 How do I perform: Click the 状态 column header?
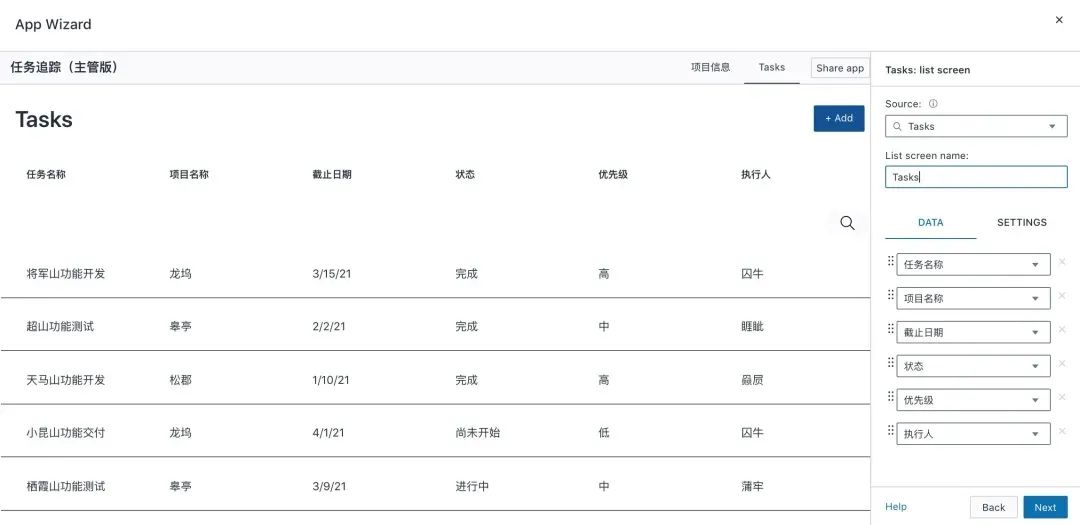pos(465,174)
